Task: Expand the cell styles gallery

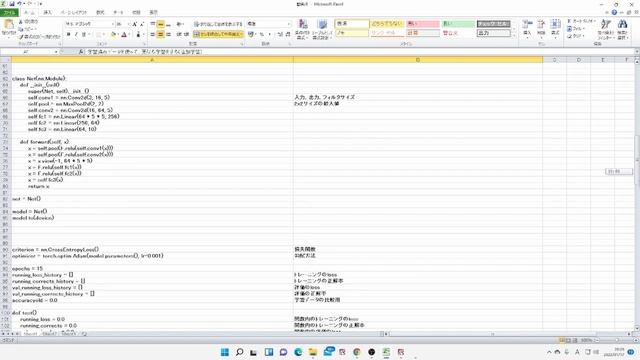Action: pos(514,37)
